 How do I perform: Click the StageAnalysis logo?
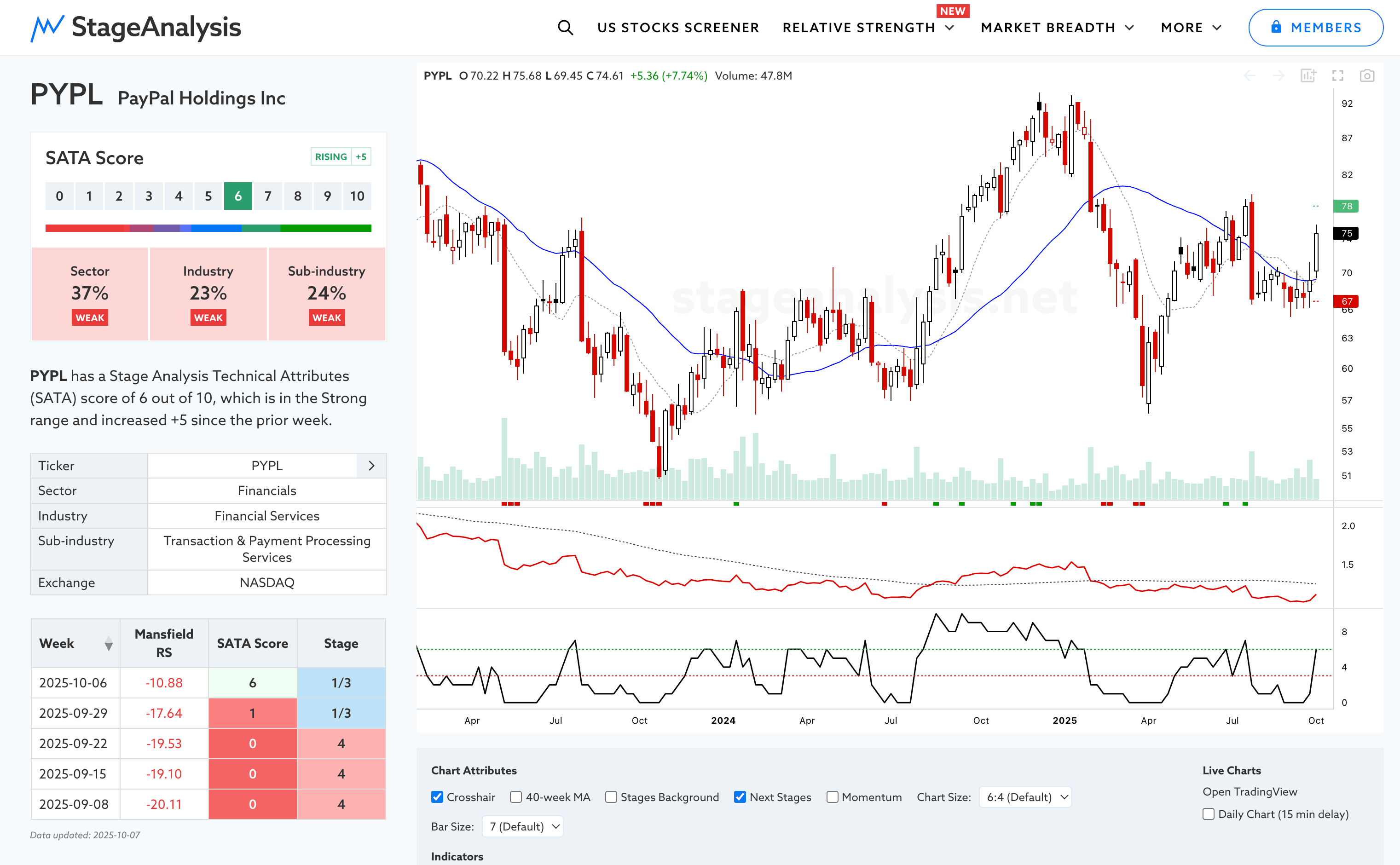[x=136, y=28]
